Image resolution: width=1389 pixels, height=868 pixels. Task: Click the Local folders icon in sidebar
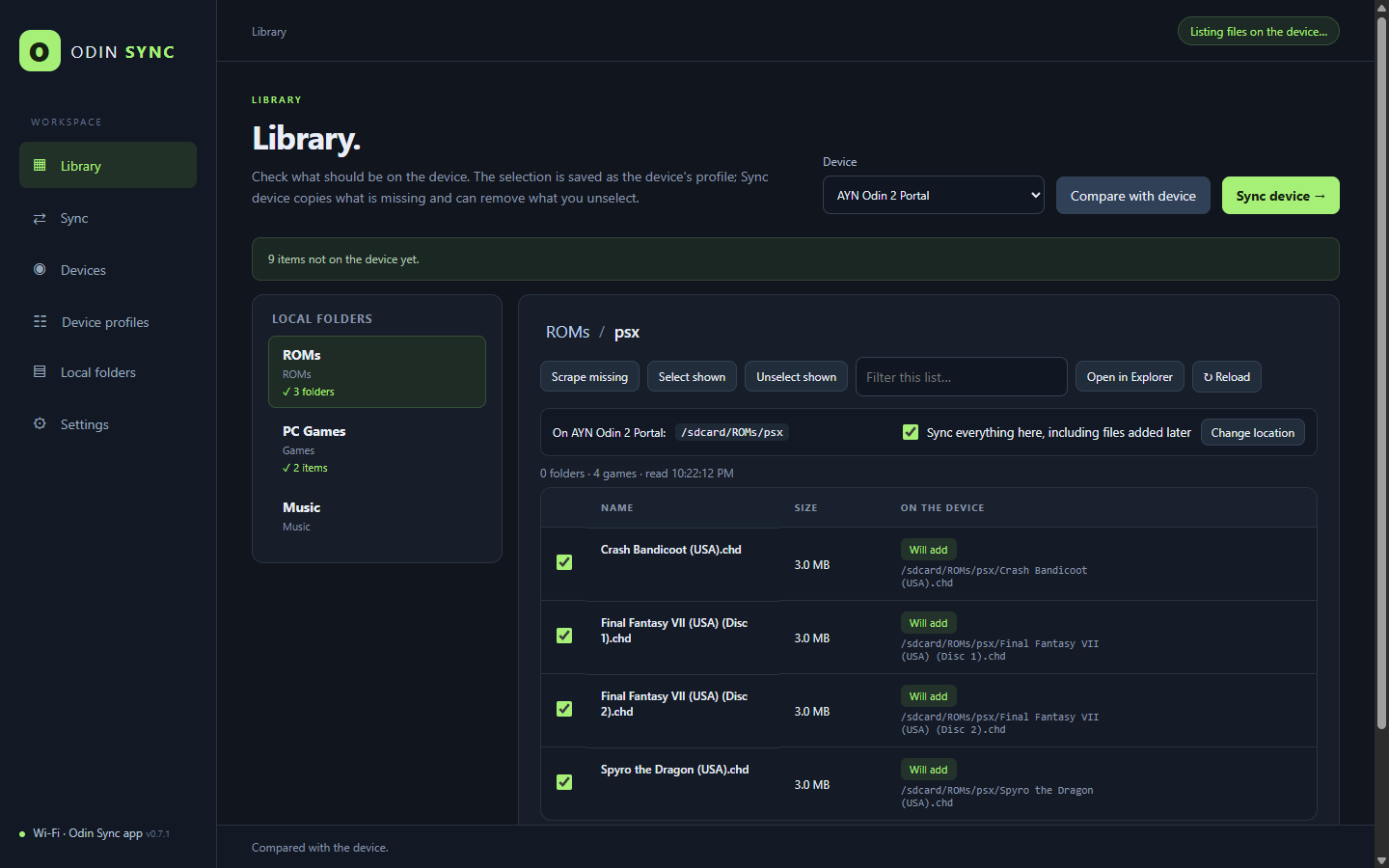click(x=40, y=371)
